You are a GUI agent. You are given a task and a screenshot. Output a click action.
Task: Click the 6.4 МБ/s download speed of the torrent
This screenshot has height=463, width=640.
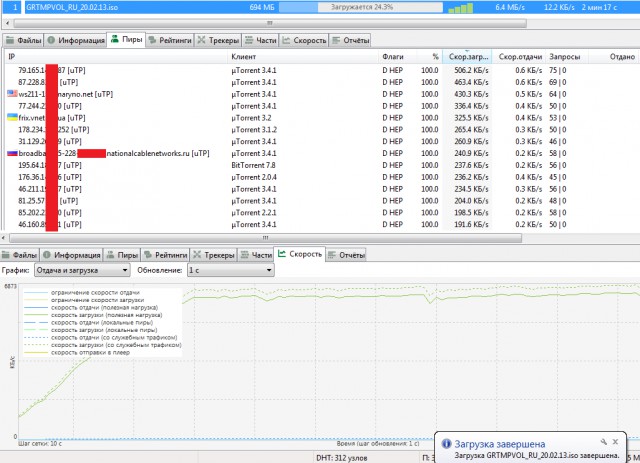tap(510, 7)
